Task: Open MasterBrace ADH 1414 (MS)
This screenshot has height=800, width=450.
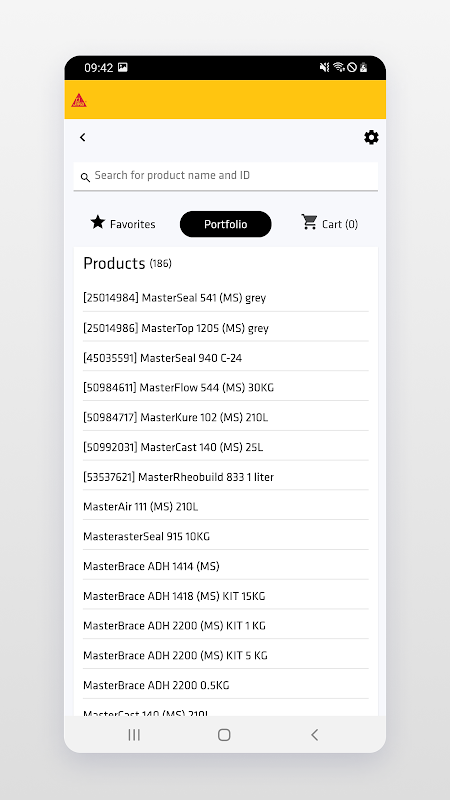Action: click(x=226, y=566)
